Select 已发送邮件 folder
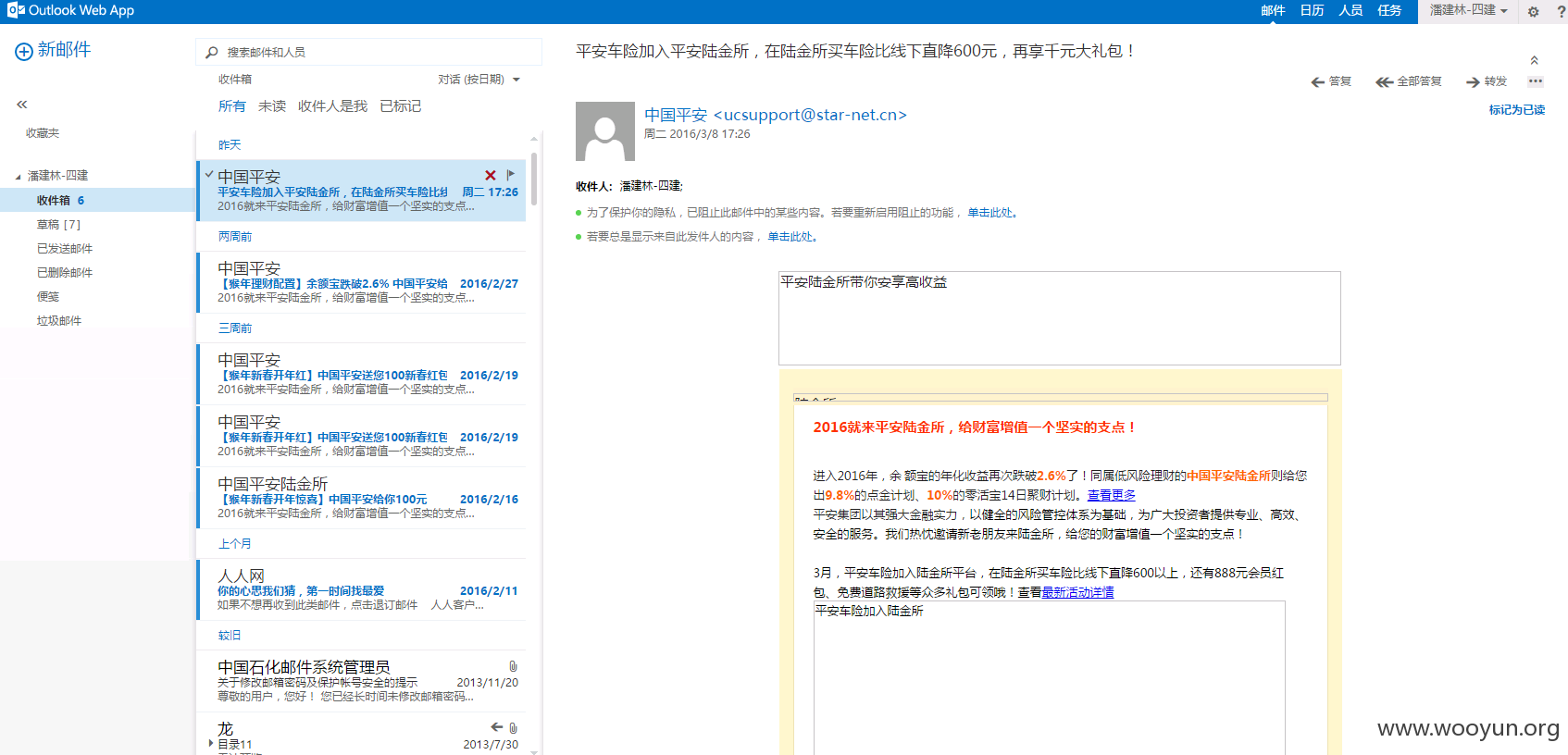The height and width of the screenshot is (755, 1568). pyautogui.click(x=97, y=248)
